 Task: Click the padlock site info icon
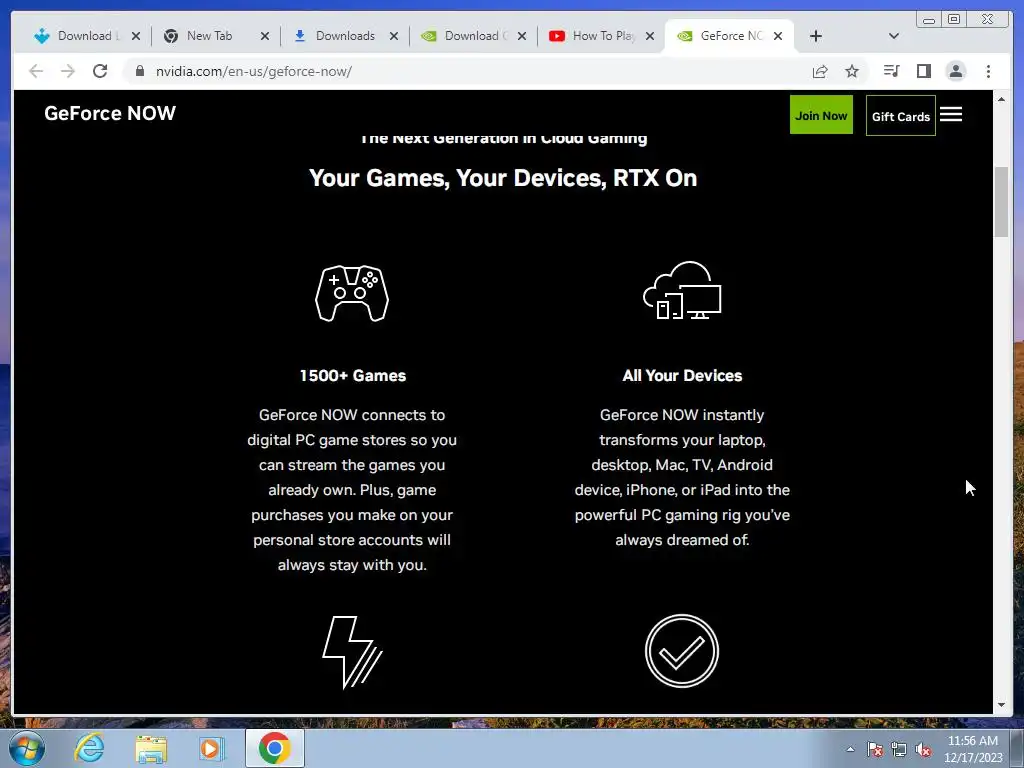click(x=140, y=71)
